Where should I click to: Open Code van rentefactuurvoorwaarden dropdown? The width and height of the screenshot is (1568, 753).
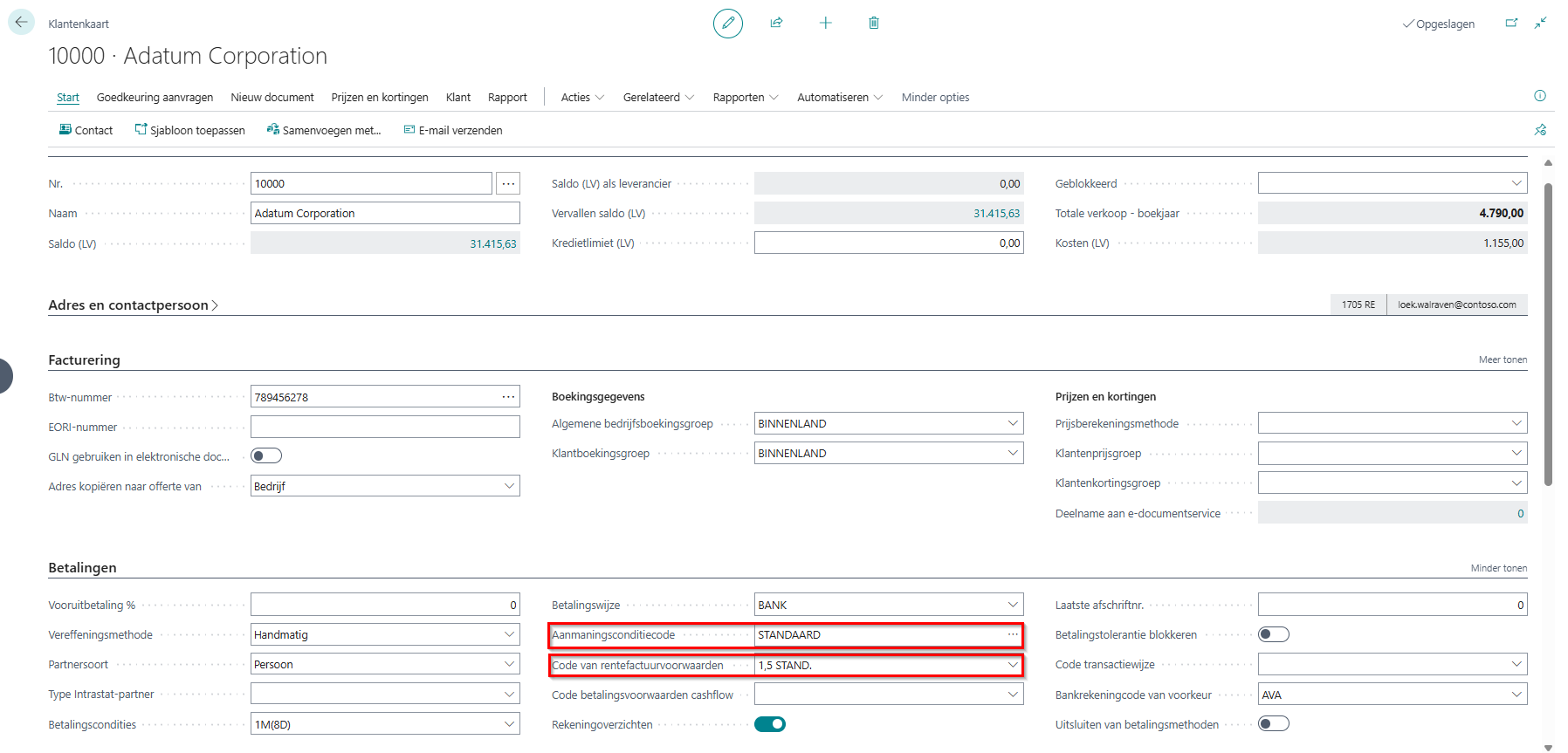click(x=1013, y=665)
